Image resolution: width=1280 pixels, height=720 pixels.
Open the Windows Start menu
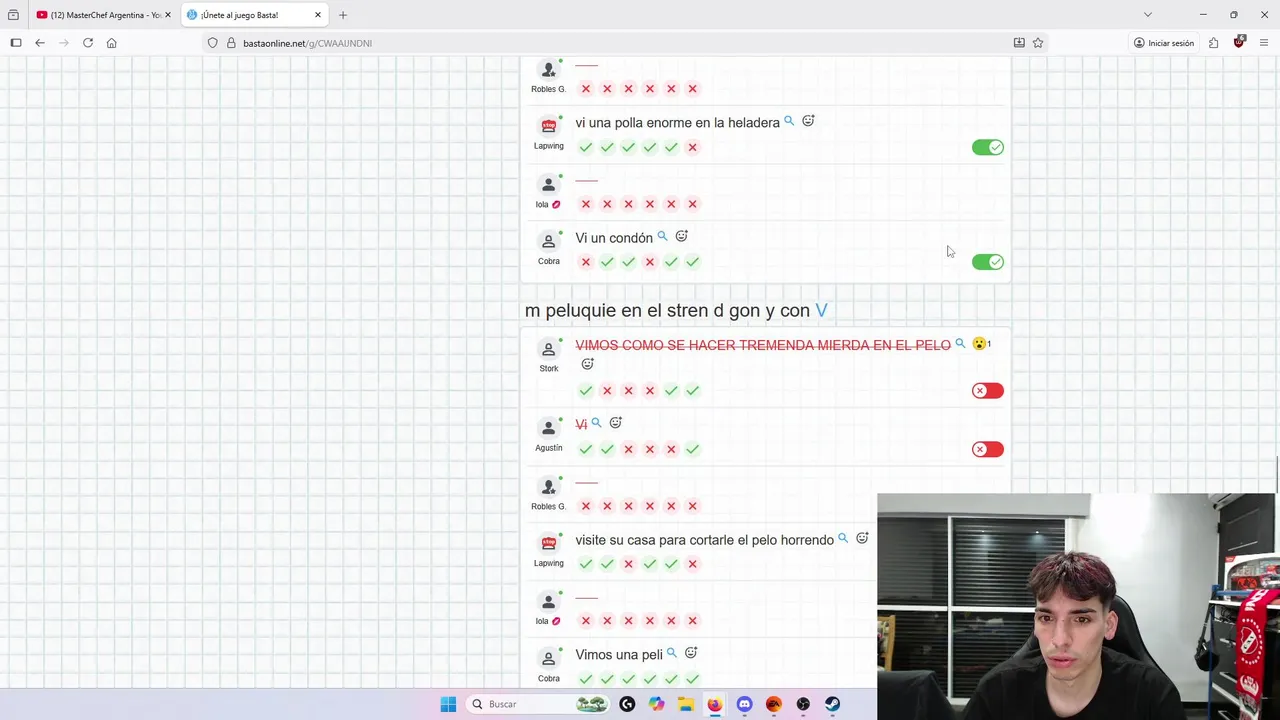click(x=448, y=704)
